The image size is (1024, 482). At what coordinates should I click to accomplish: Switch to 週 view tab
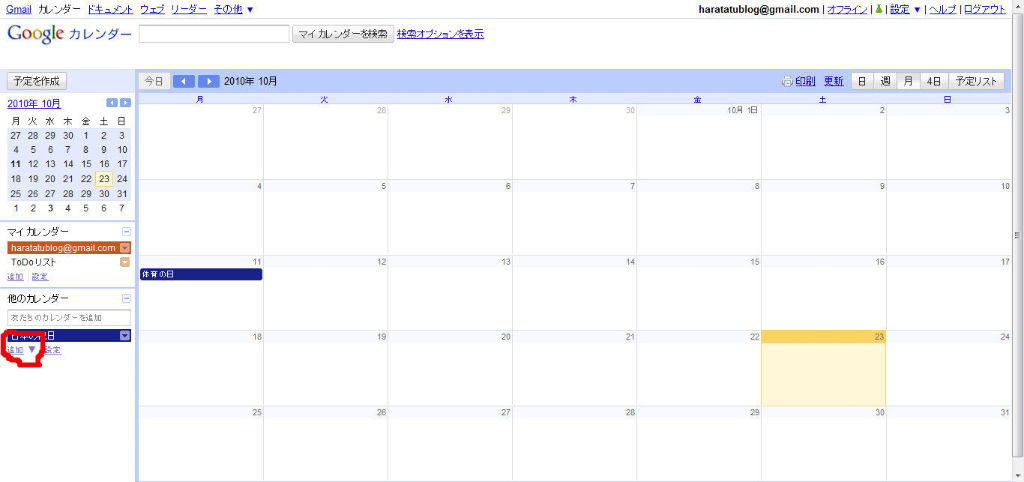pos(886,82)
